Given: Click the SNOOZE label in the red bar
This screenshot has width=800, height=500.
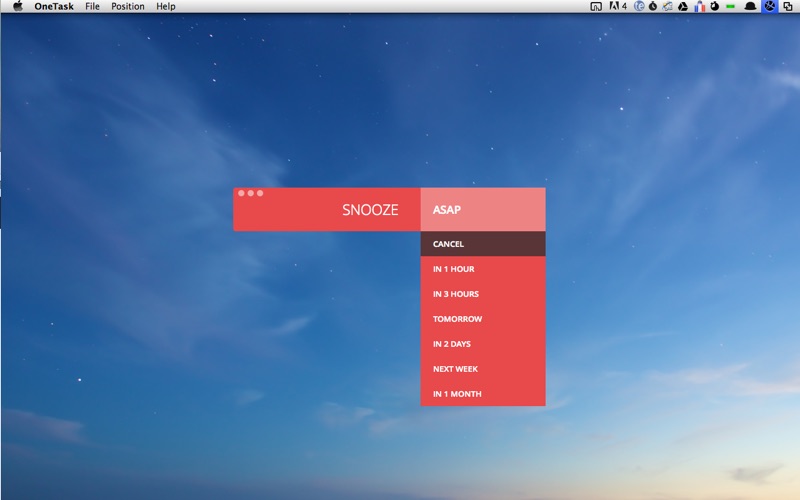Looking at the screenshot, I should 370,210.
